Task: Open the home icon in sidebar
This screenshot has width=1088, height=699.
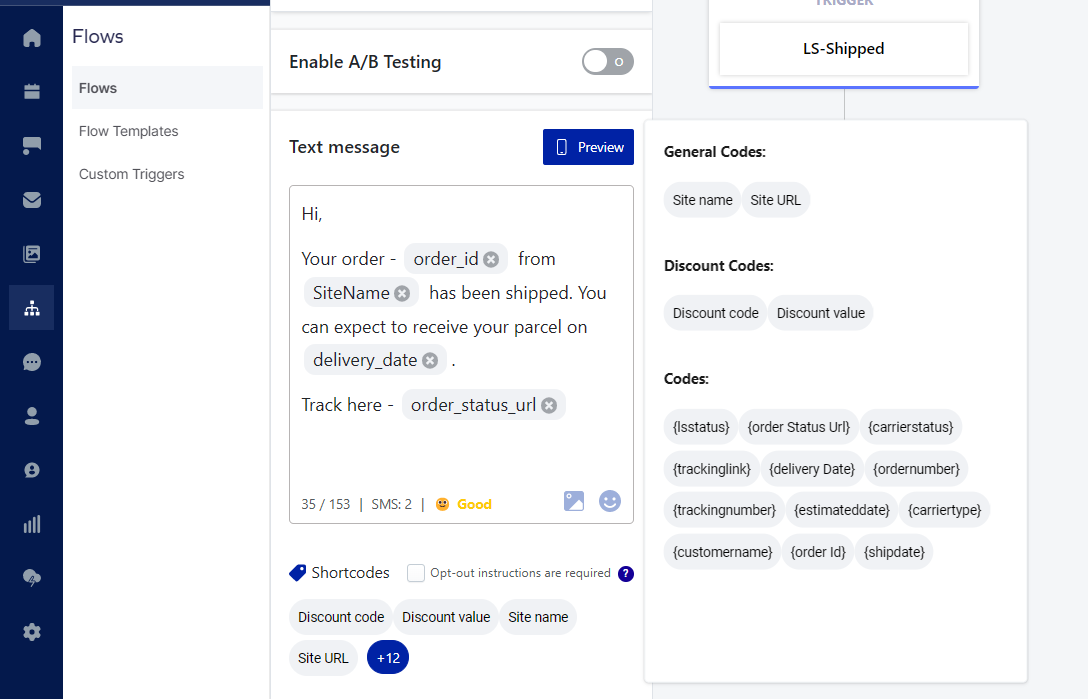Action: 32,38
